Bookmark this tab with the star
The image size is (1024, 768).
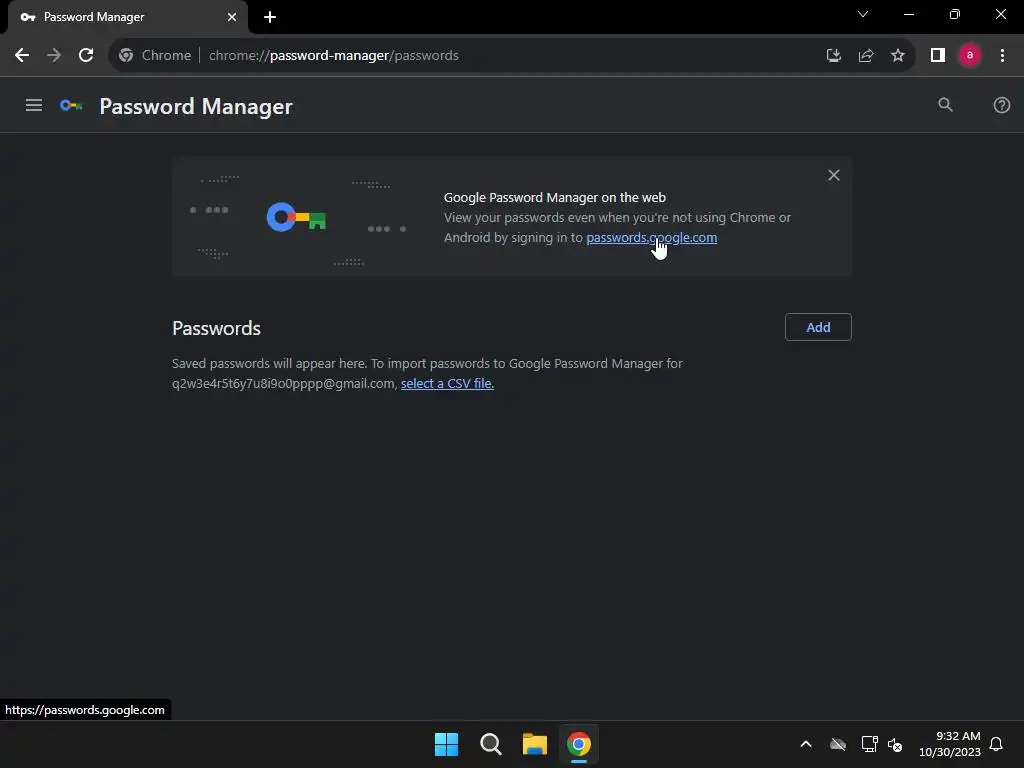click(x=898, y=56)
